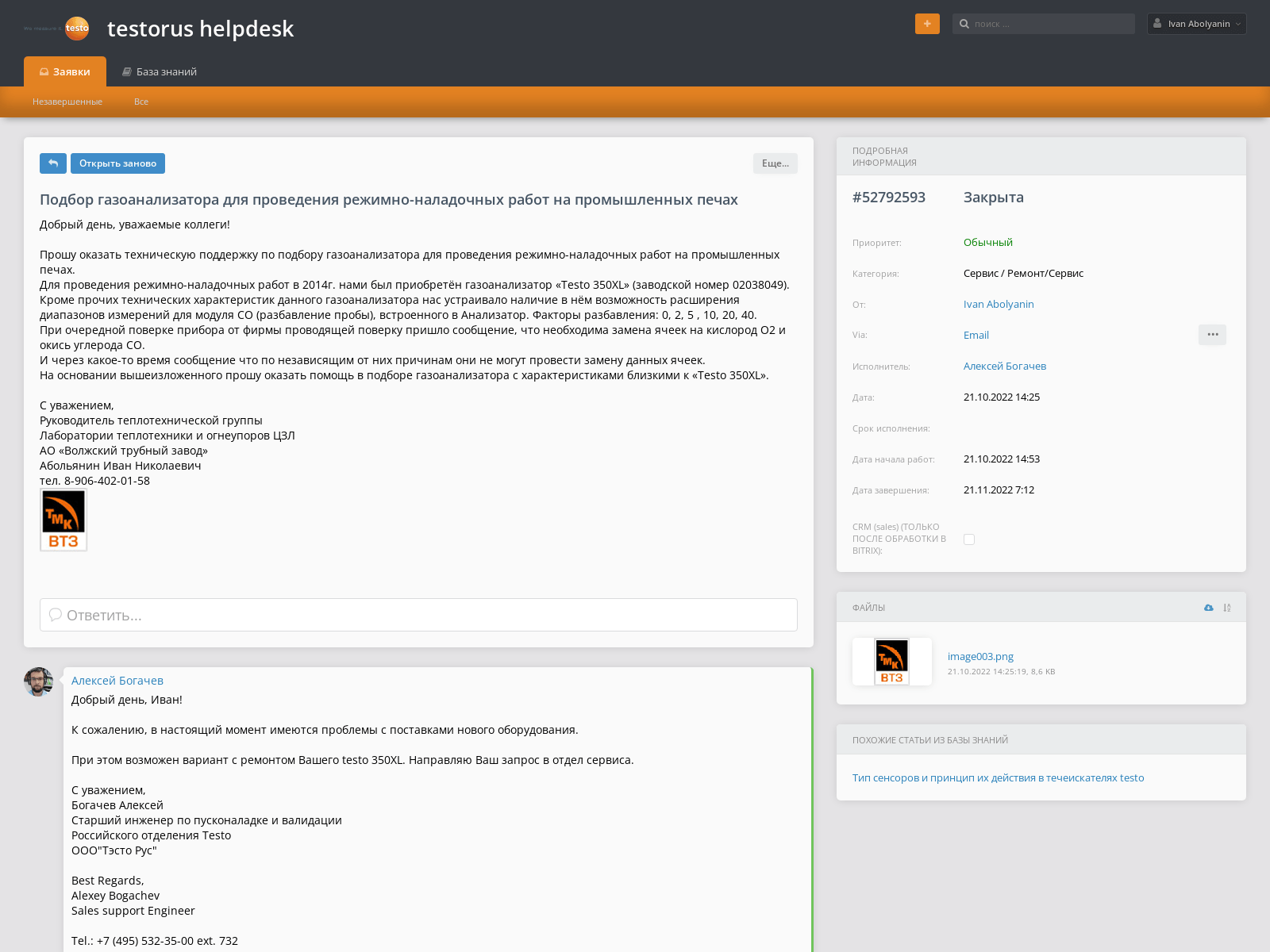This screenshot has width=1270, height=952.
Task: Open the Еще... dropdown
Action: click(x=775, y=163)
